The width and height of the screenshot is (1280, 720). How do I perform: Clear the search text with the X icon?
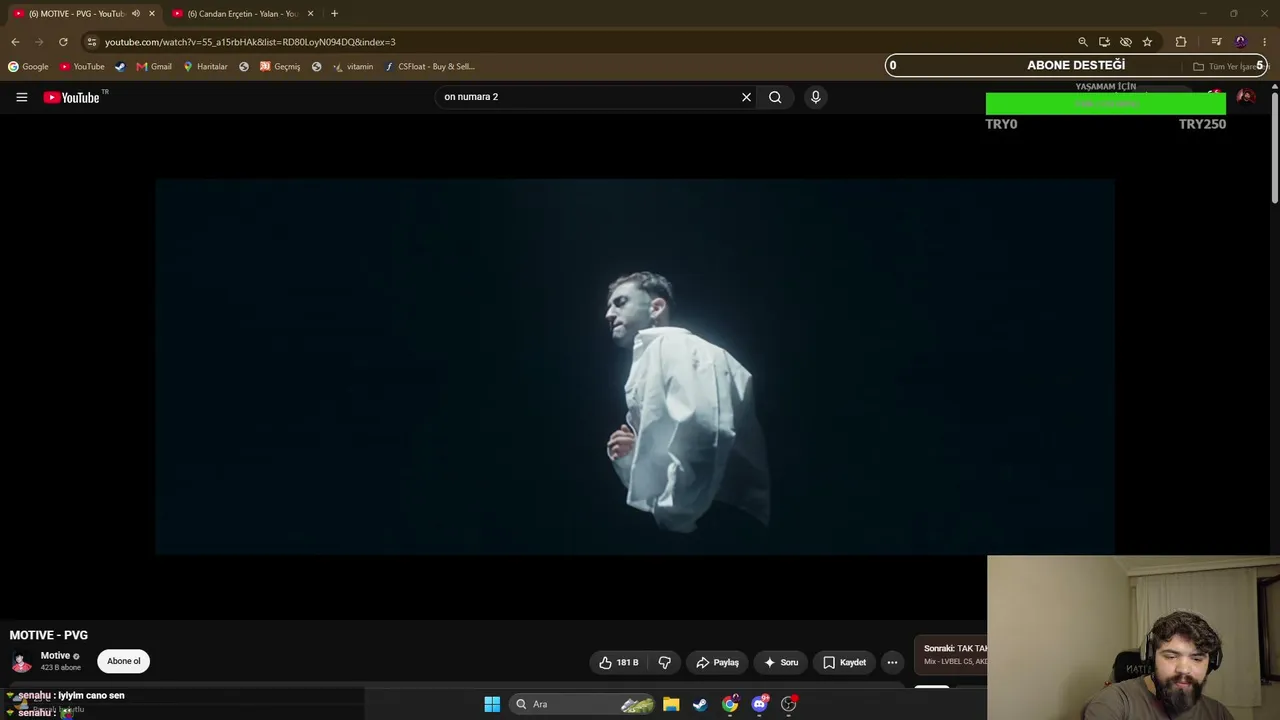pos(746,97)
